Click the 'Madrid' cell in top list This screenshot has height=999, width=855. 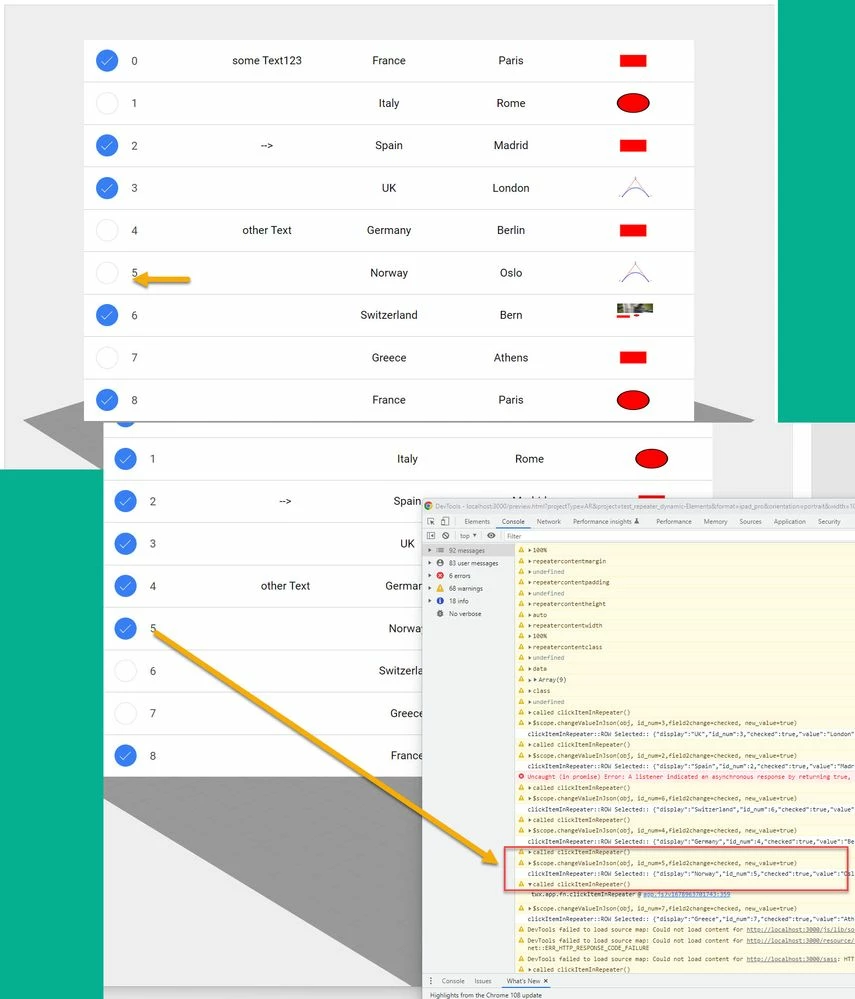(x=511, y=145)
